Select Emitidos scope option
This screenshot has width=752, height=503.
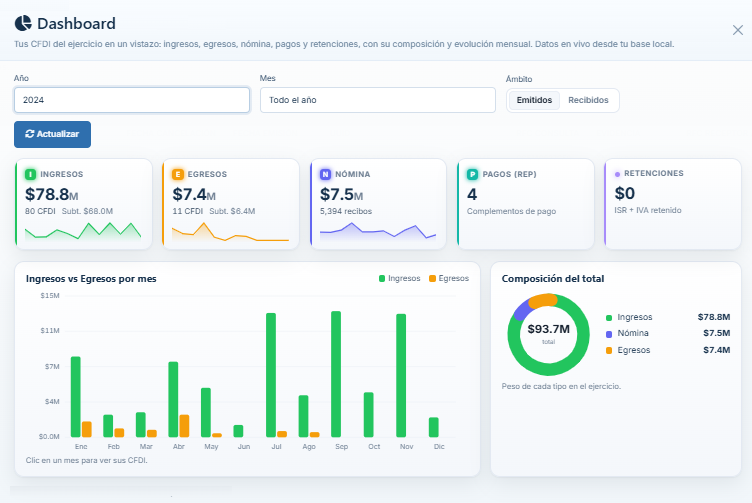[534, 100]
